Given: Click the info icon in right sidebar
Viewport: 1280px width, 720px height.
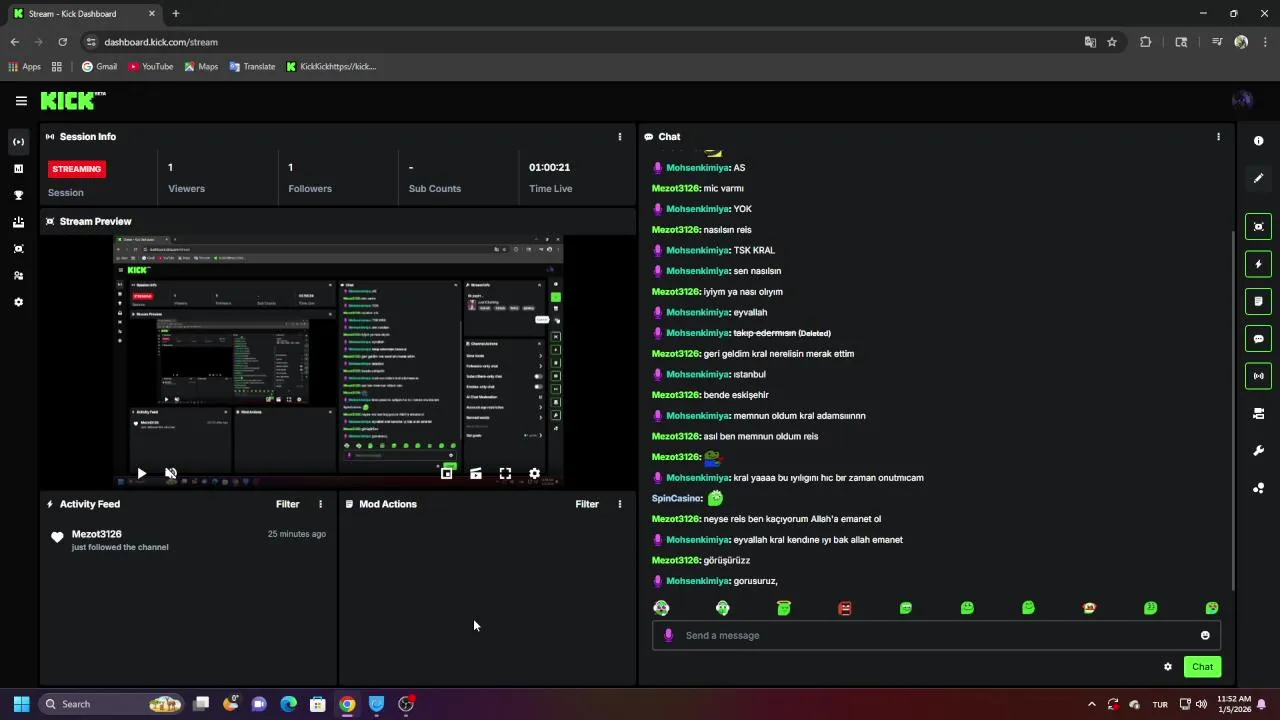Looking at the screenshot, I should 1258,141.
